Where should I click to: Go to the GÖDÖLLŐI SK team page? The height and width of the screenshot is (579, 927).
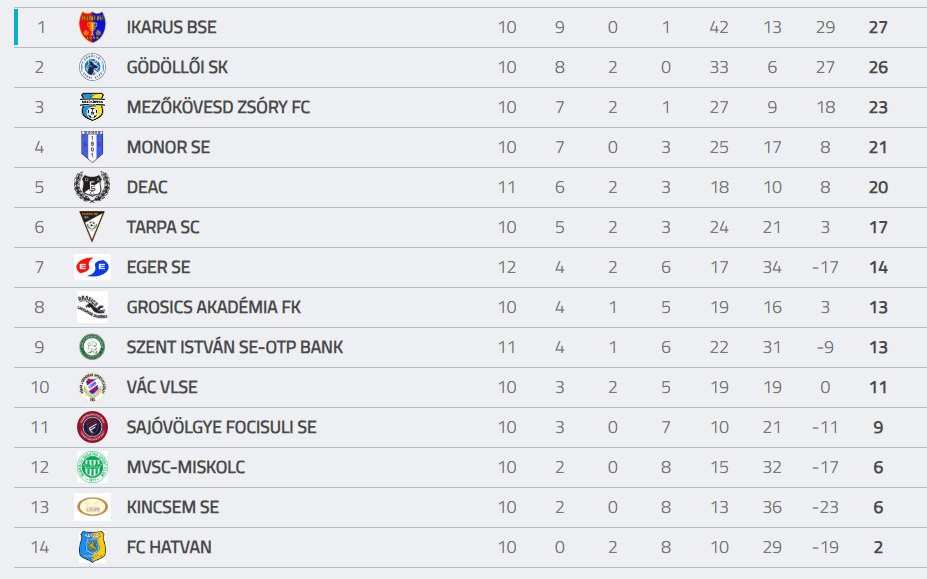click(x=177, y=67)
